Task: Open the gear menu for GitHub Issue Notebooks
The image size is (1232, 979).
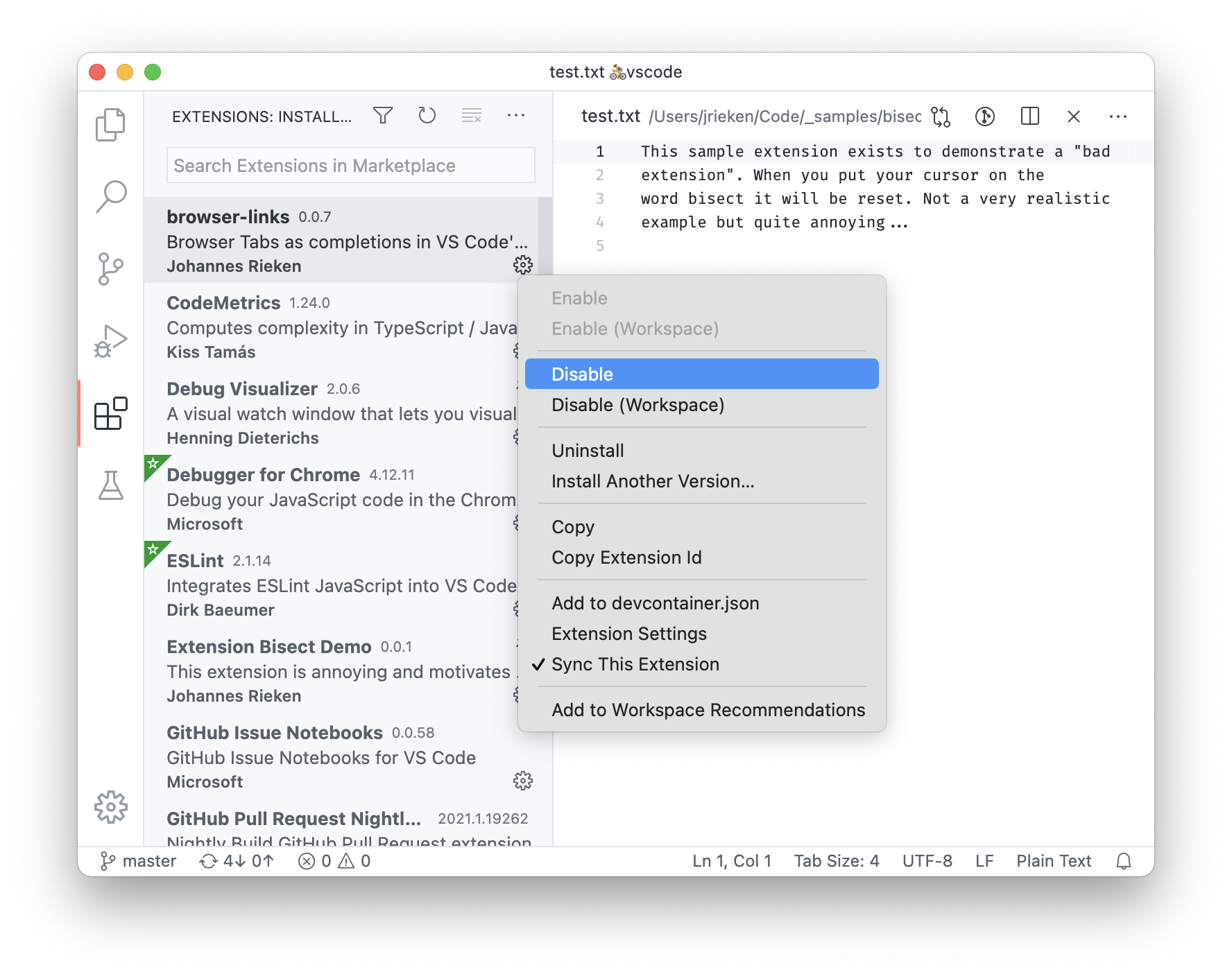Action: (523, 780)
